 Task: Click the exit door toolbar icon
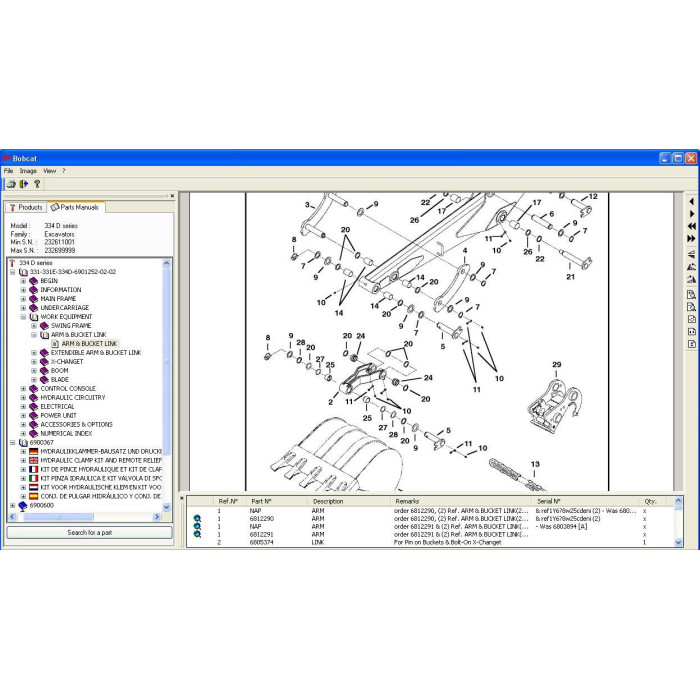24,183
